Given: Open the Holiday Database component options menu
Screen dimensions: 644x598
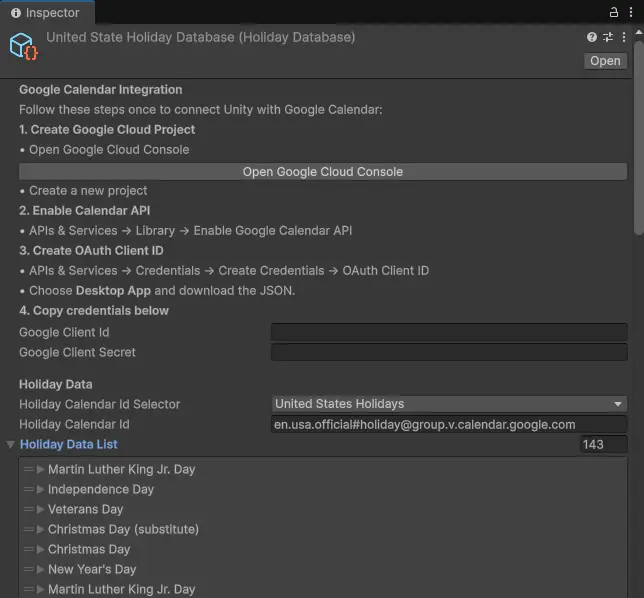Looking at the screenshot, I should (x=624, y=37).
